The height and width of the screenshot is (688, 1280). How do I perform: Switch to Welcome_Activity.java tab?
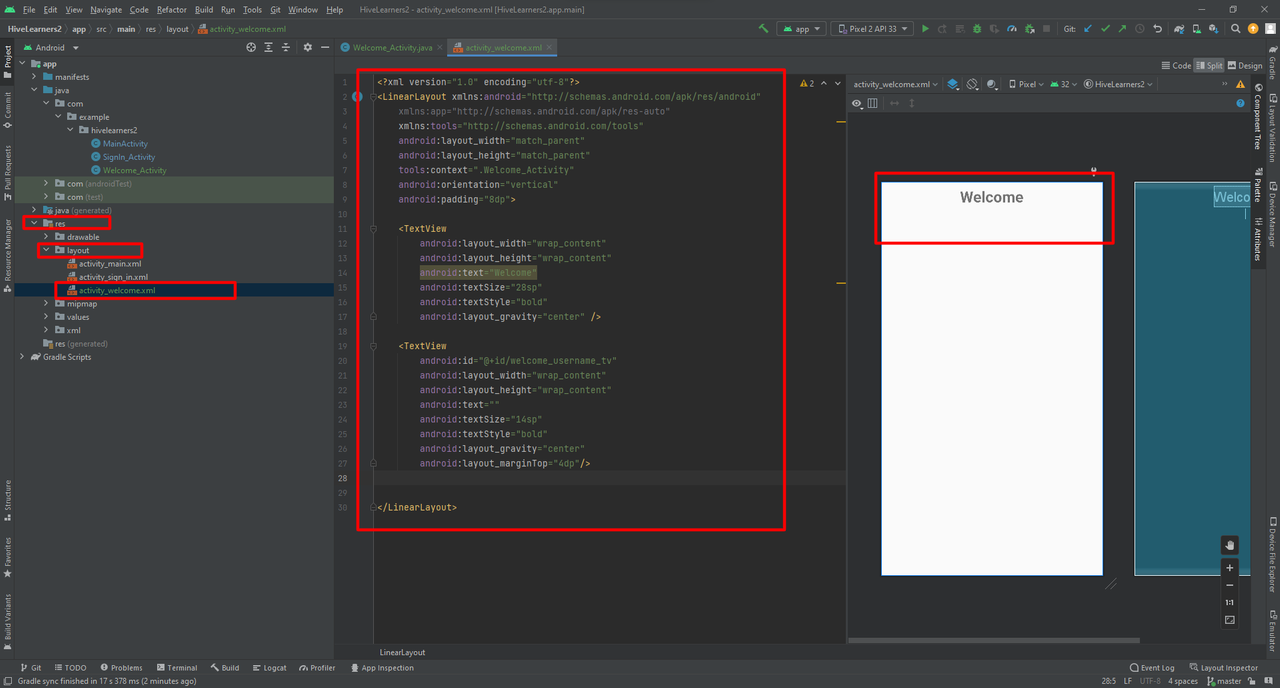coord(391,47)
